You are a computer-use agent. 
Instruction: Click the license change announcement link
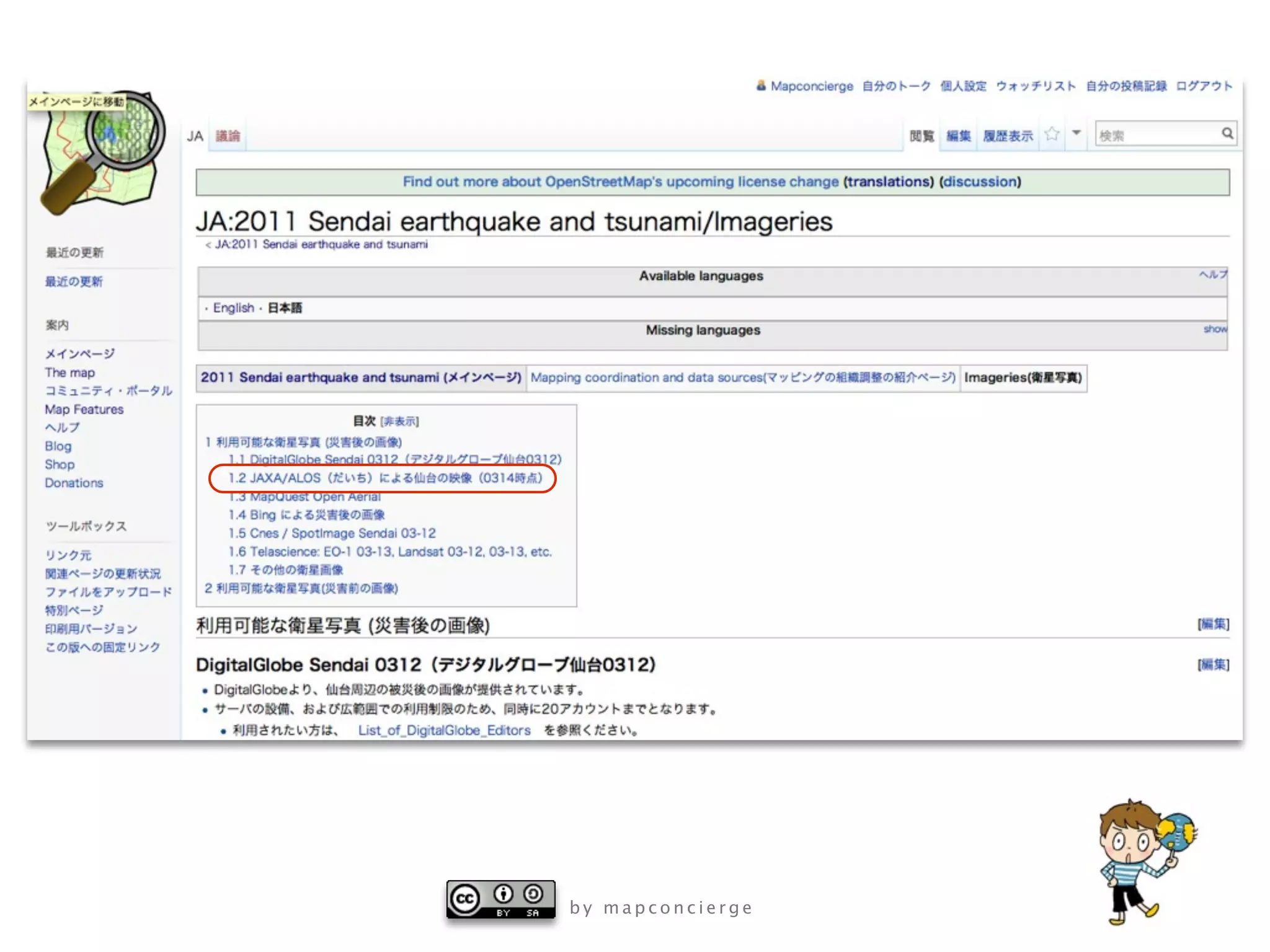tap(620, 182)
